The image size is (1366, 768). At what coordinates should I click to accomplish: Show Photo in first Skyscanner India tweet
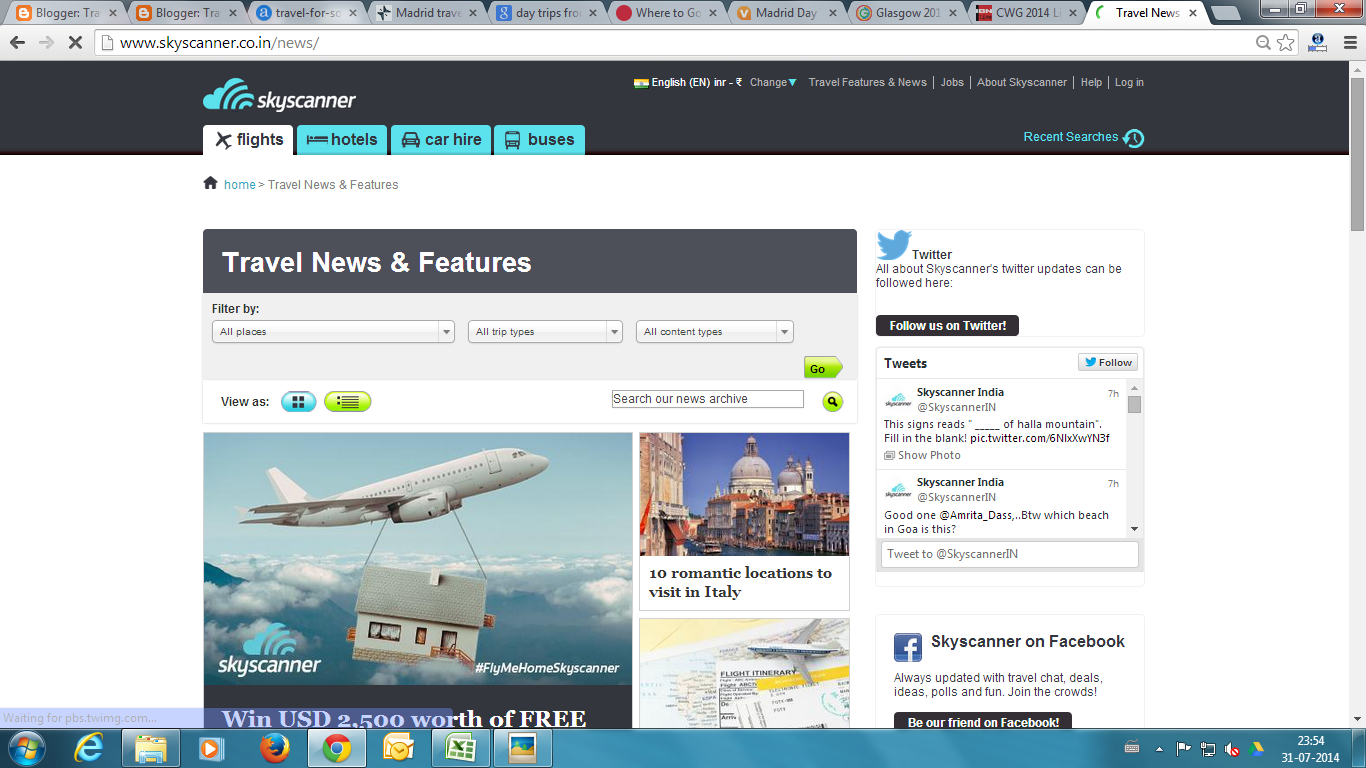[922, 456]
